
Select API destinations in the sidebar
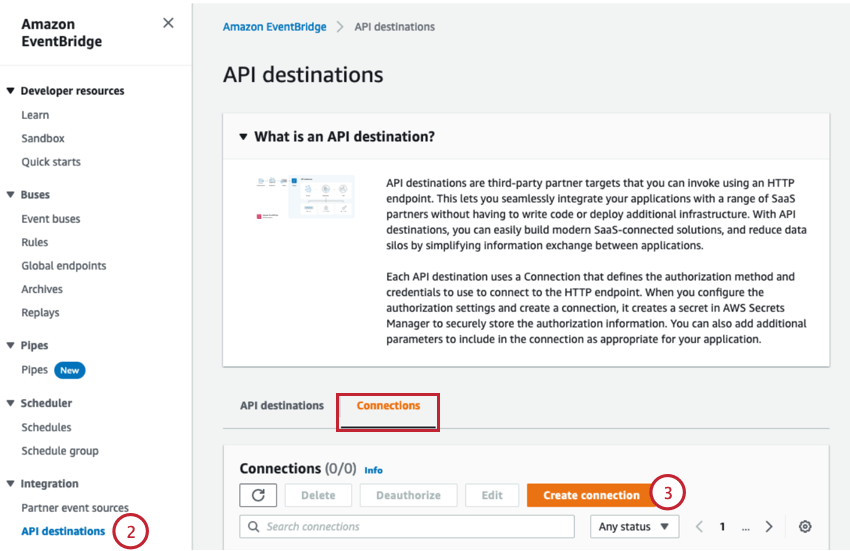[63, 531]
